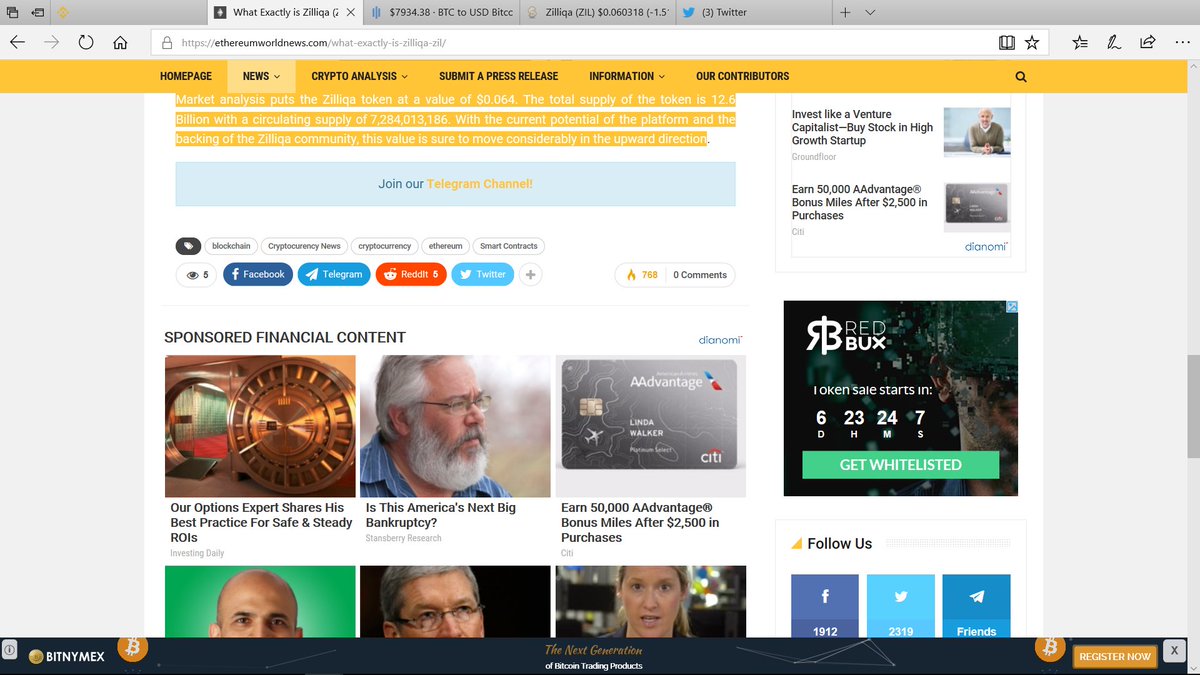Click GET WHITELISTED button

900,465
